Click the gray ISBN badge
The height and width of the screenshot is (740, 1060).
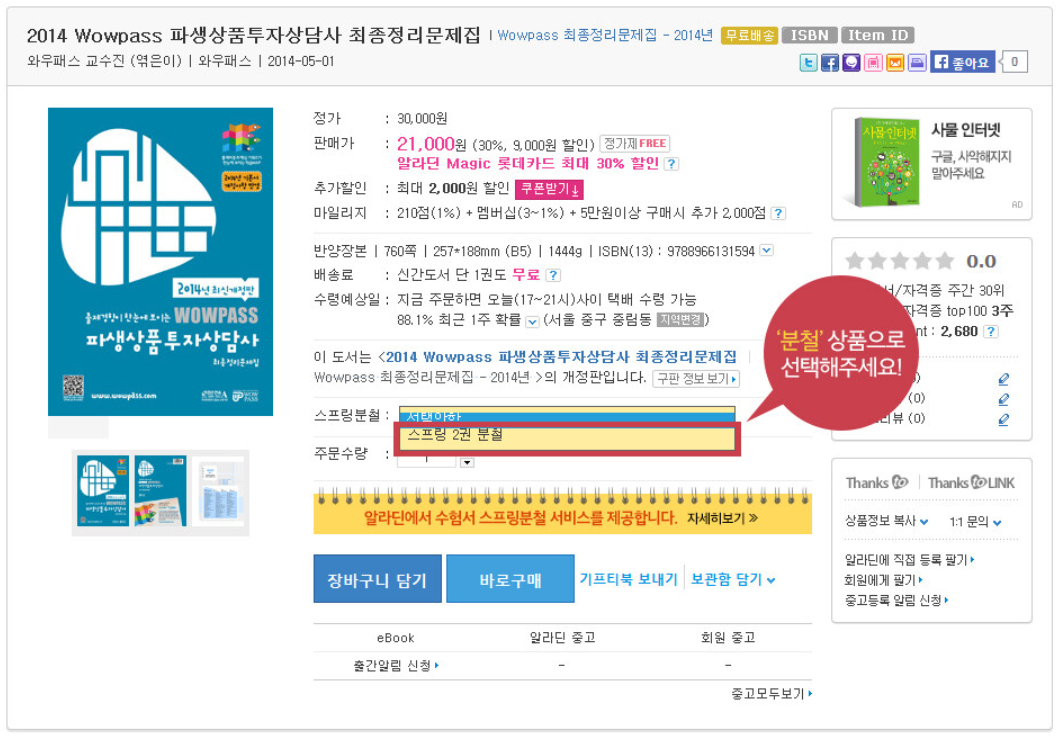(809, 35)
